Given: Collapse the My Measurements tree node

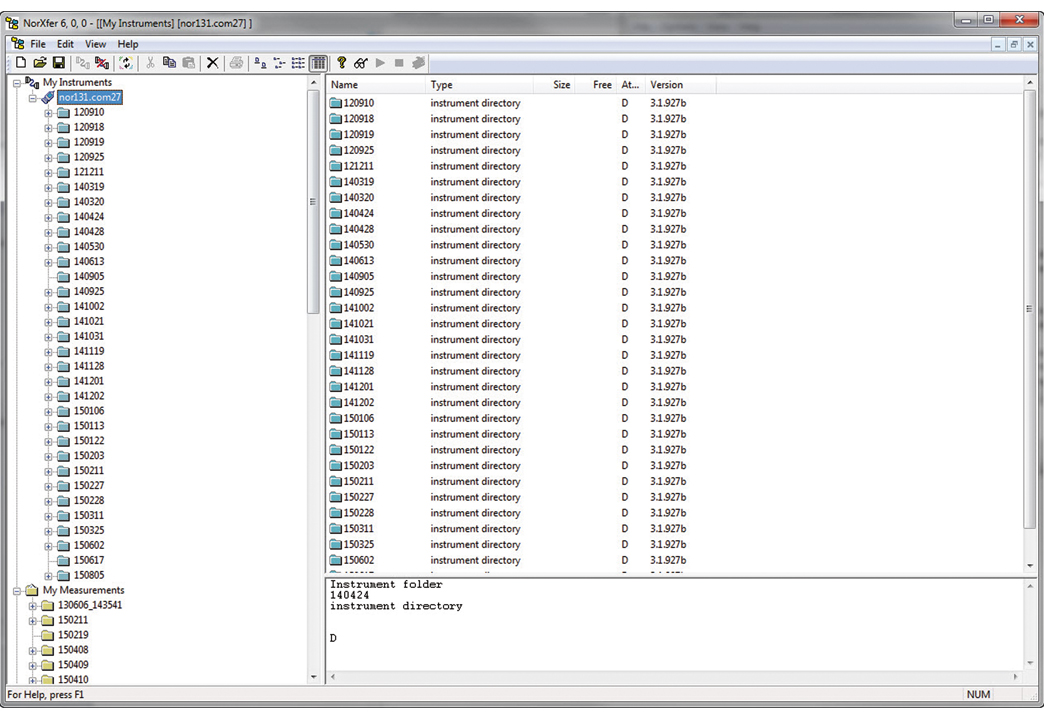Looking at the screenshot, I should [x=17, y=591].
